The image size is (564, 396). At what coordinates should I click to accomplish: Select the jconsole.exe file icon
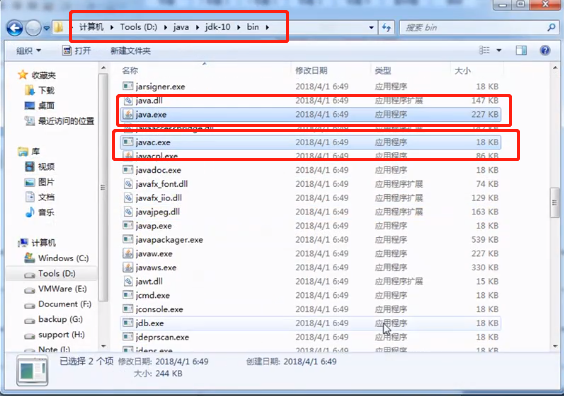tap(128, 309)
